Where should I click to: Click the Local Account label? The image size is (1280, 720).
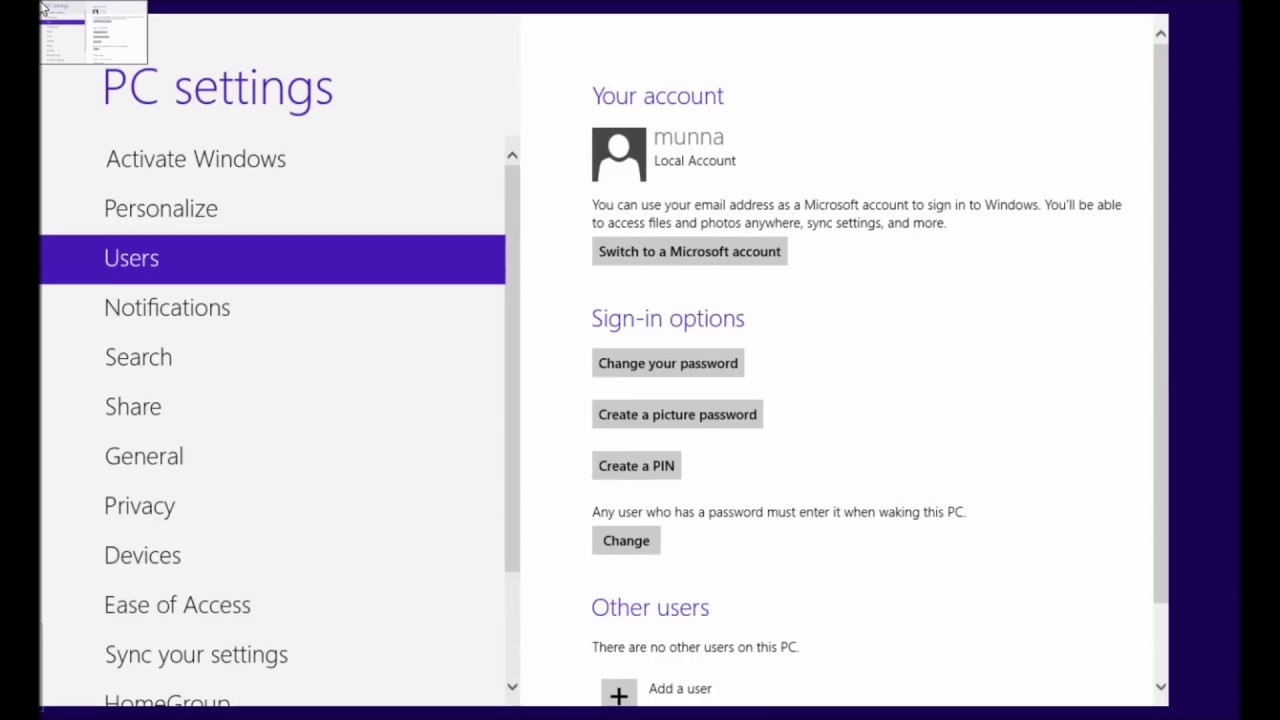tap(695, 160)
